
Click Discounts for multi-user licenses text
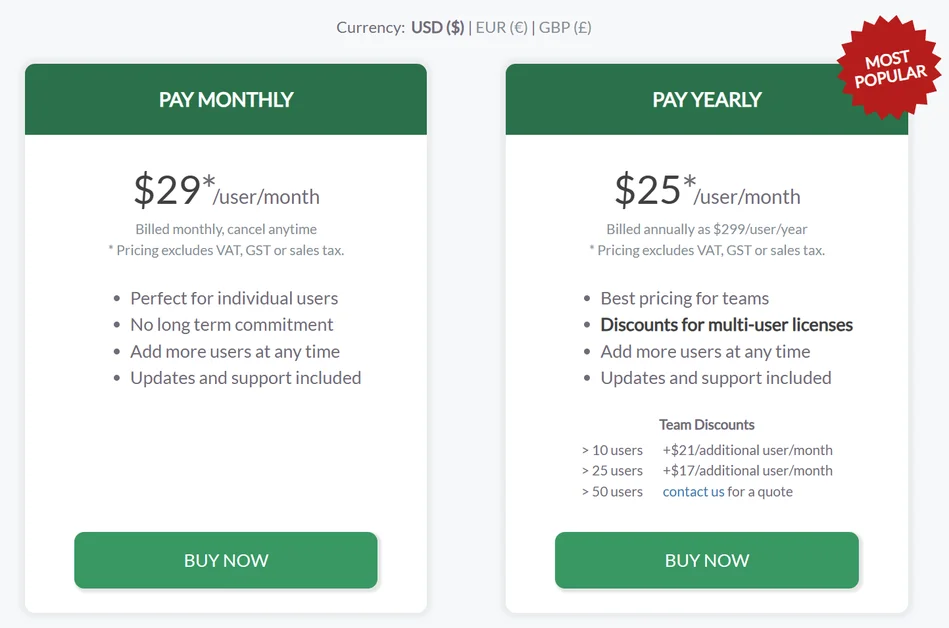click(726, 325)
